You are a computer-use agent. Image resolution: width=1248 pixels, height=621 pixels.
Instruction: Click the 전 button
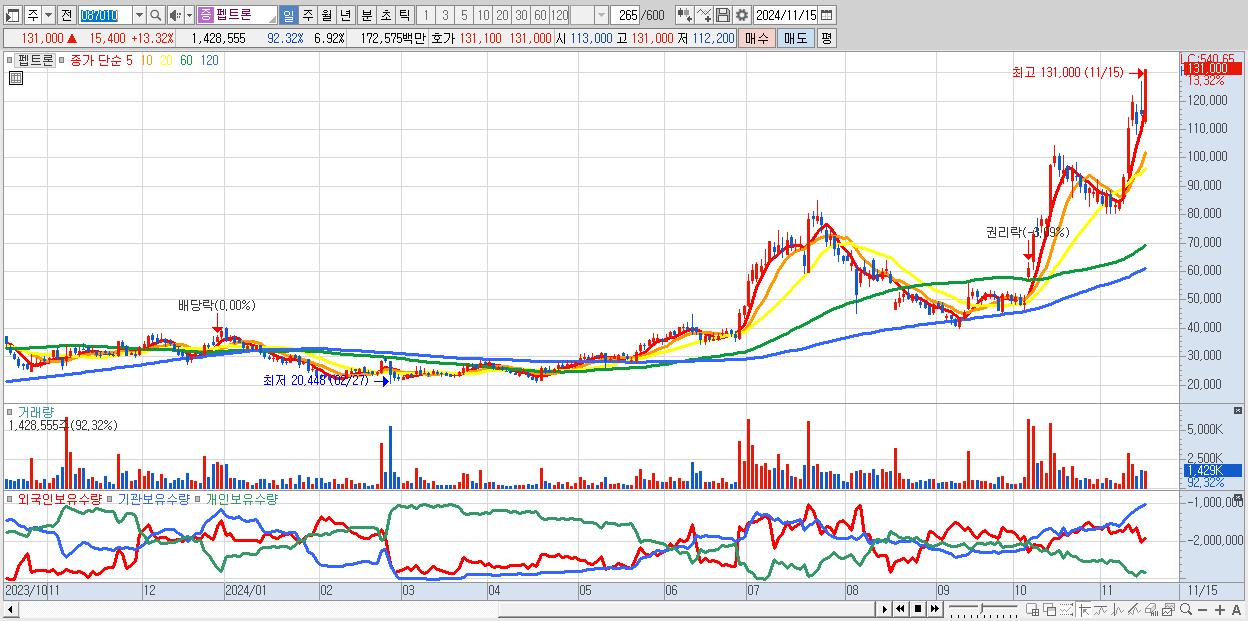pos(66,15)
